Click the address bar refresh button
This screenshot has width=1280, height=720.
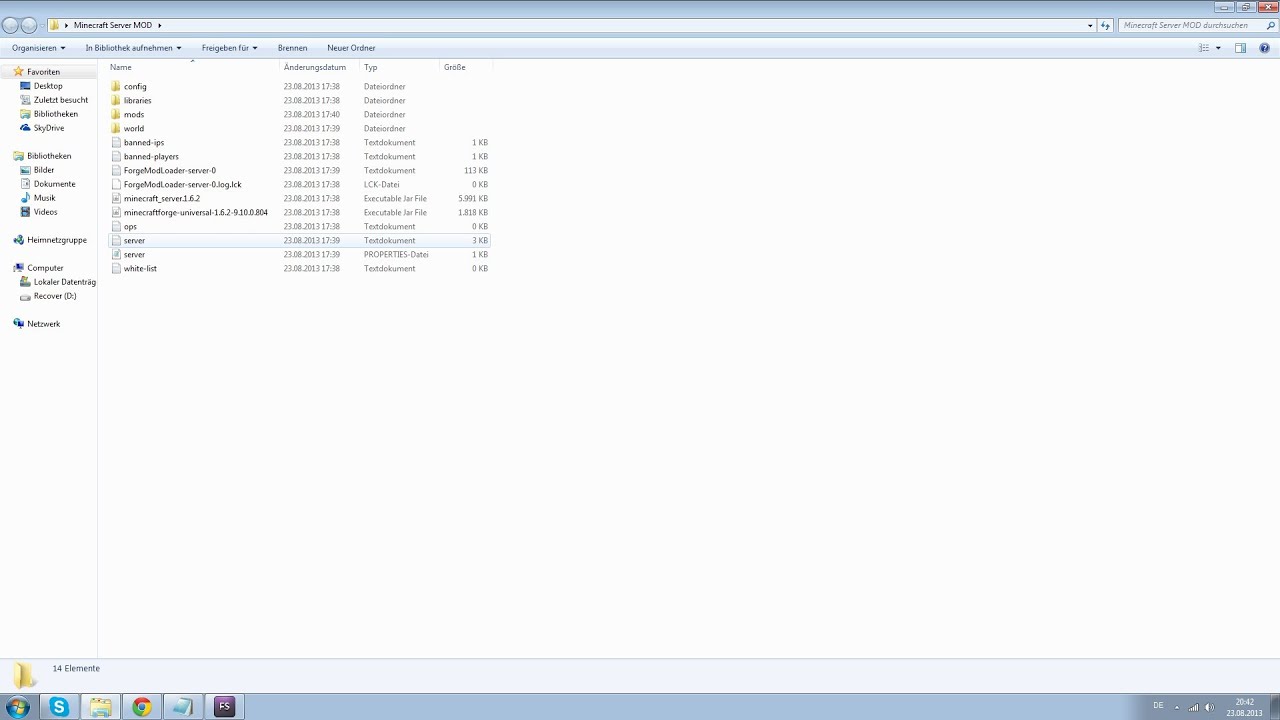pos(1105,25)
